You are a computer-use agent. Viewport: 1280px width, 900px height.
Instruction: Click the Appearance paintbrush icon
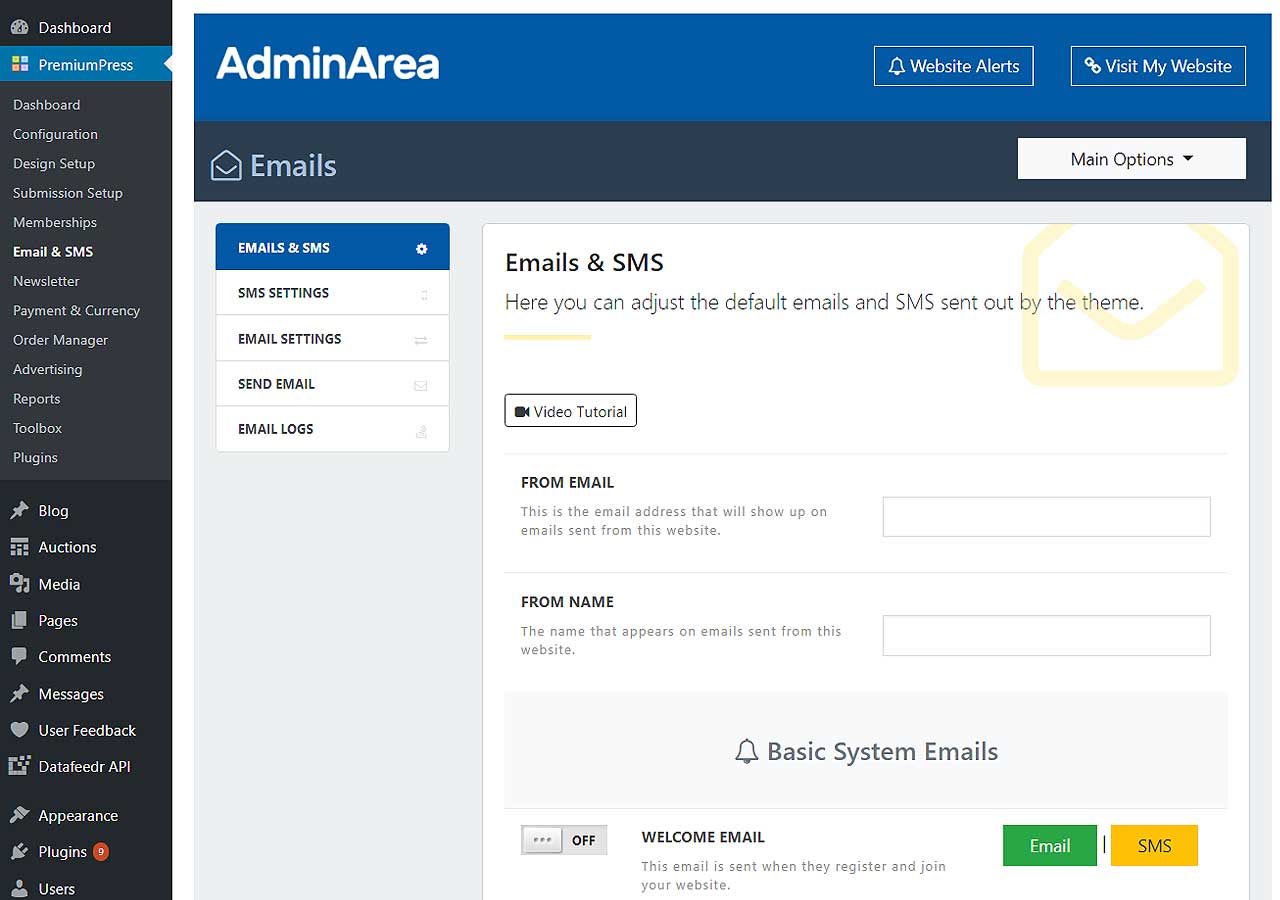pyautogui.click(x=19, y=815)
